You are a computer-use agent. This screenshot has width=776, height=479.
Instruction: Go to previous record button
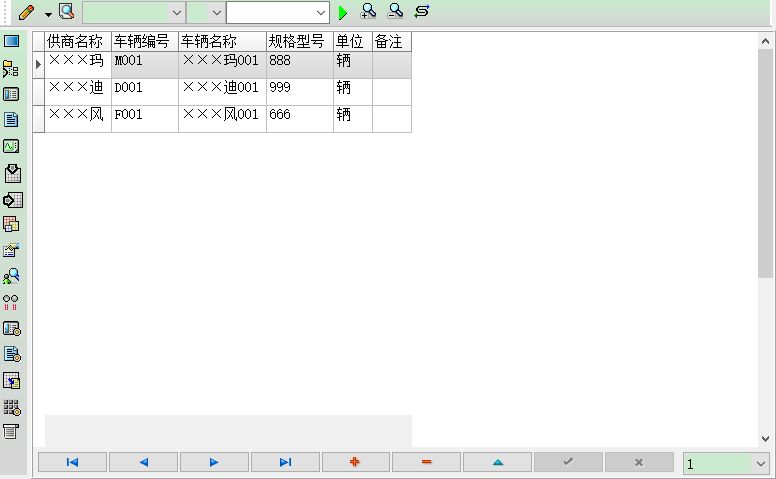click(144, 462)
